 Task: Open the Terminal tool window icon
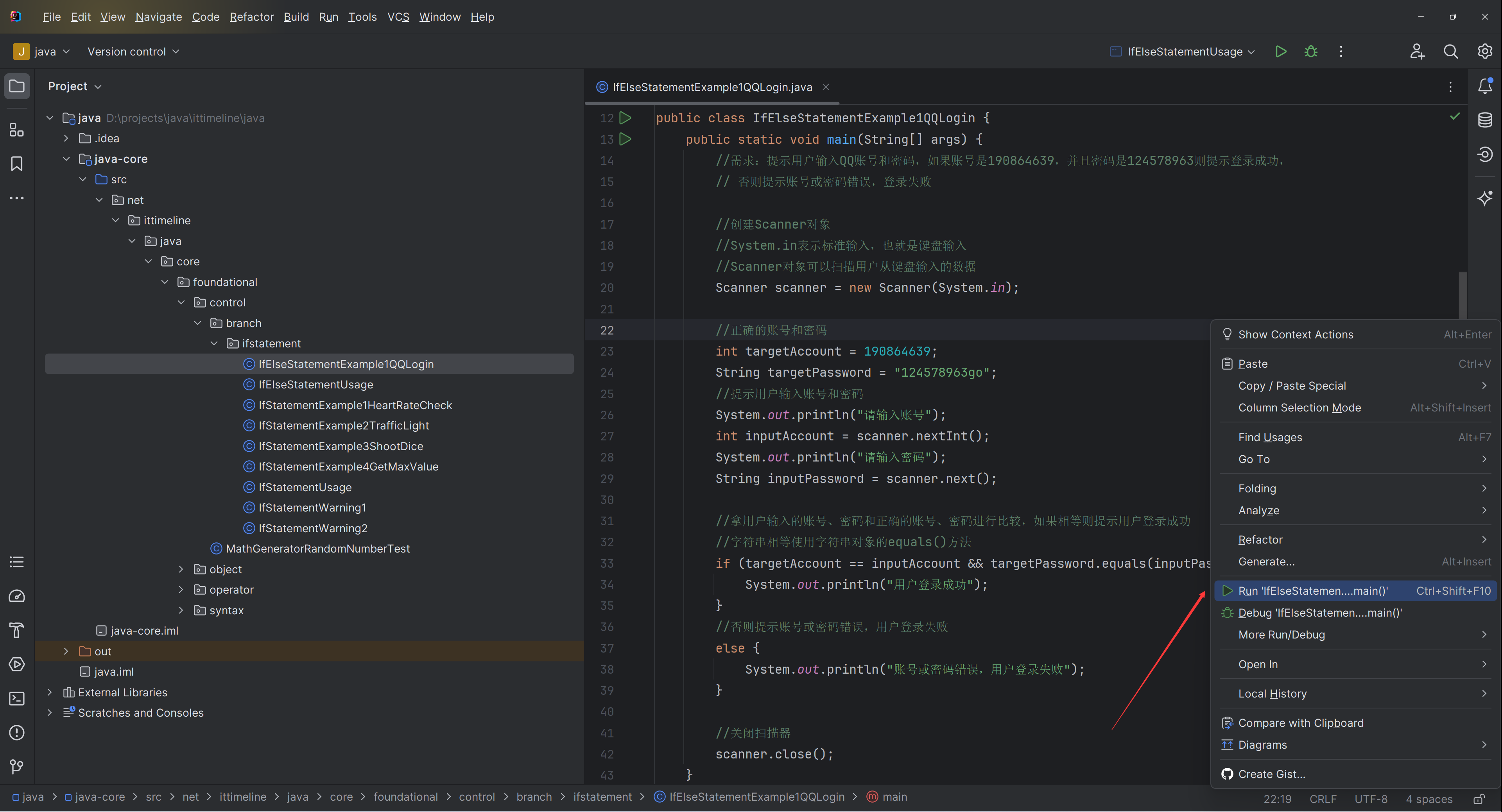pos(17,698)
